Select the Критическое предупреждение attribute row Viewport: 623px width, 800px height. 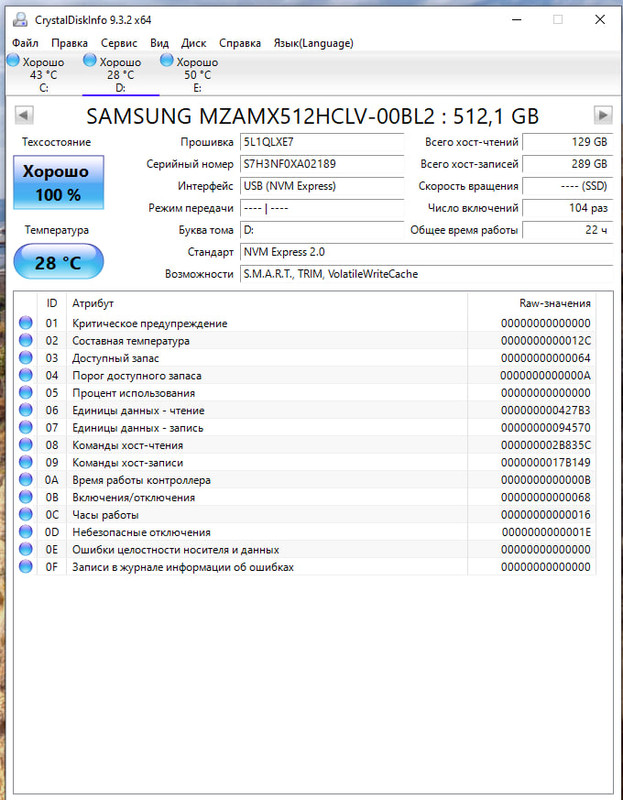[x=306, y=323]
